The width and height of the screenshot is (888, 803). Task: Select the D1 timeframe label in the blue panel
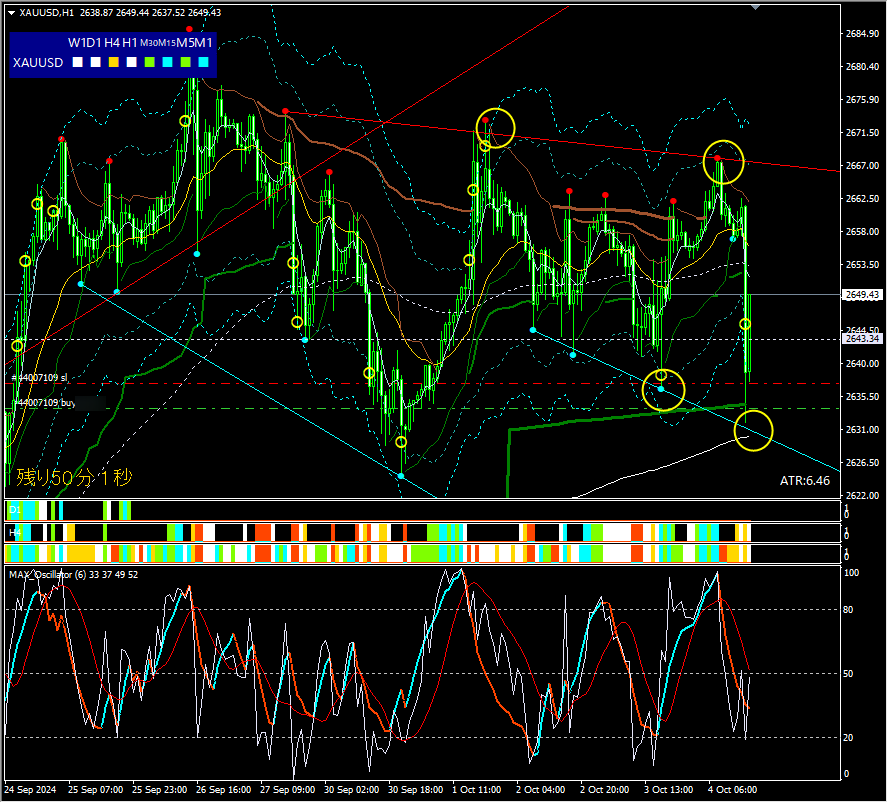[94, 42]
